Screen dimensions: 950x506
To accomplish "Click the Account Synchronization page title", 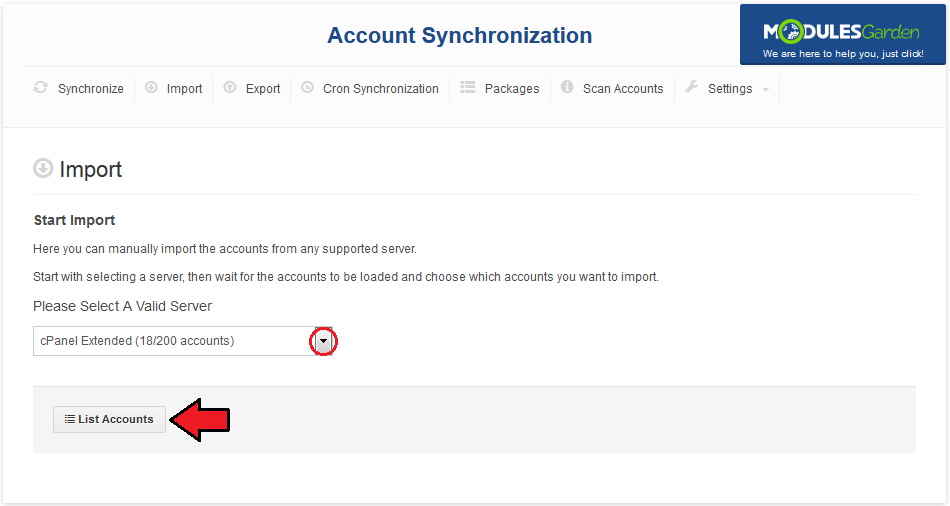I will tap(459, 35).
